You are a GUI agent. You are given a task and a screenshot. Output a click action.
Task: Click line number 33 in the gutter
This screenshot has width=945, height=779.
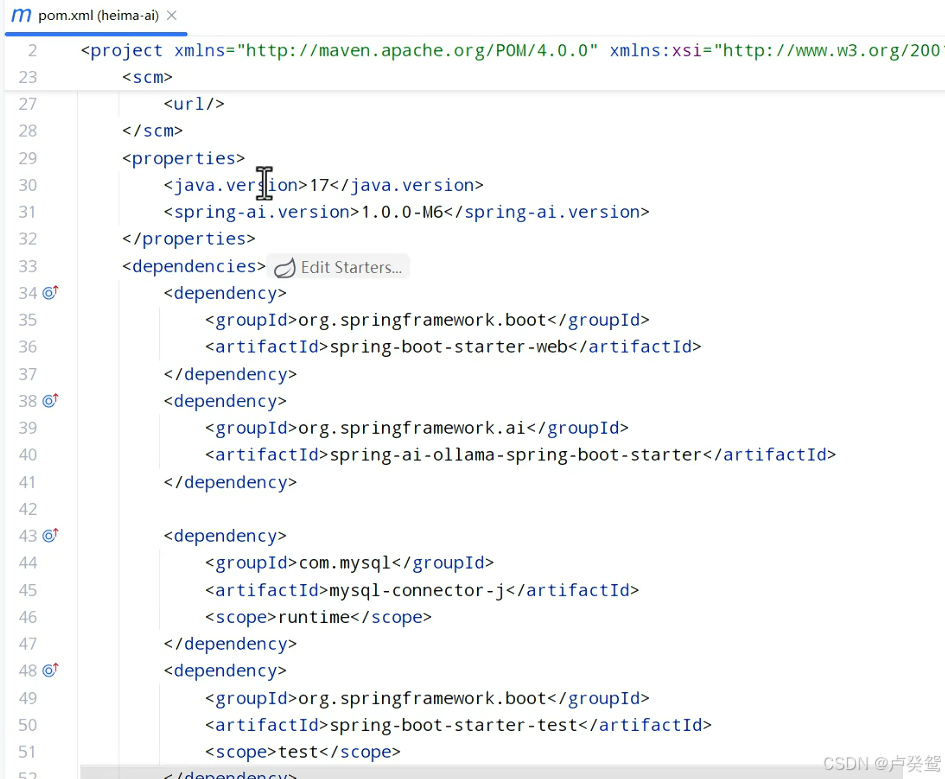tap(28, 266)
